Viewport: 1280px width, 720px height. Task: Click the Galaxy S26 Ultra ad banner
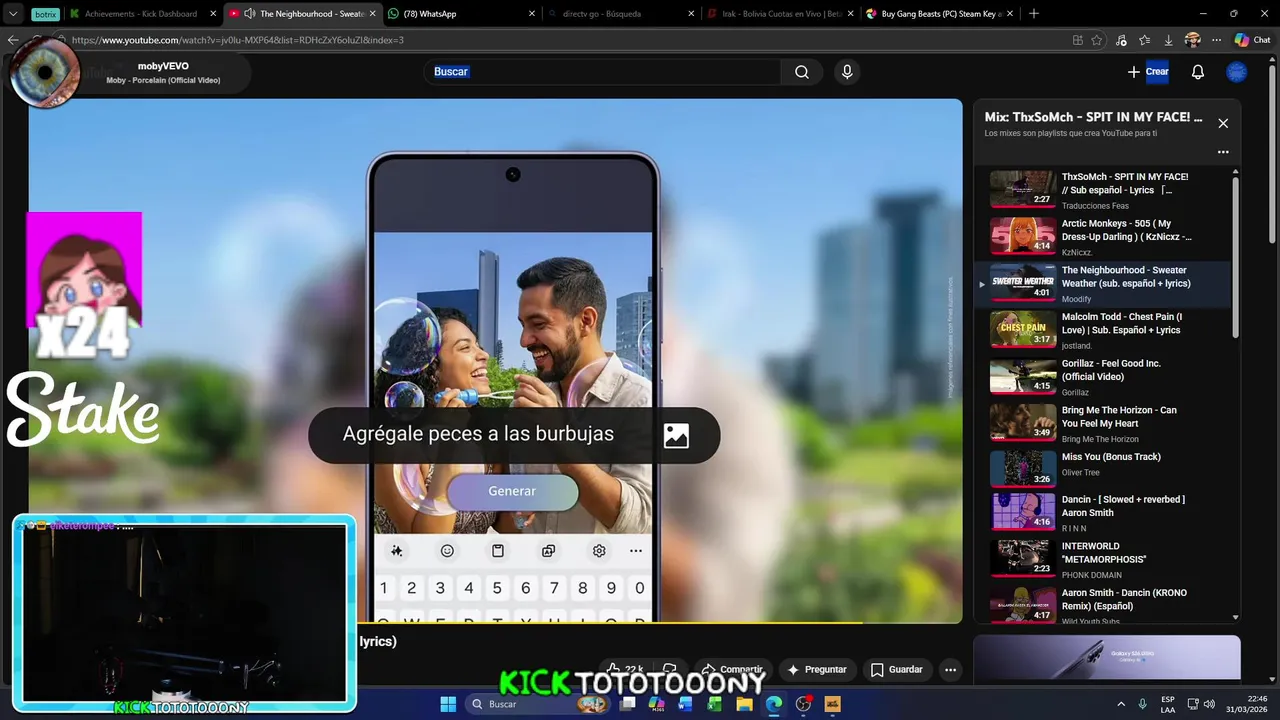[1107, 657]
